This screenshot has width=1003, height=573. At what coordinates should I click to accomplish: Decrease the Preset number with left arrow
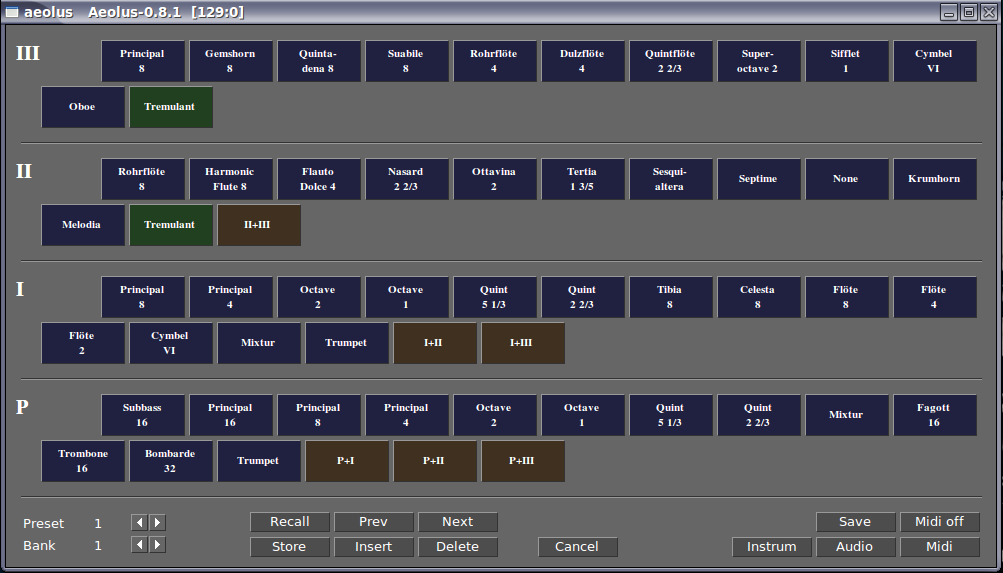139,522
